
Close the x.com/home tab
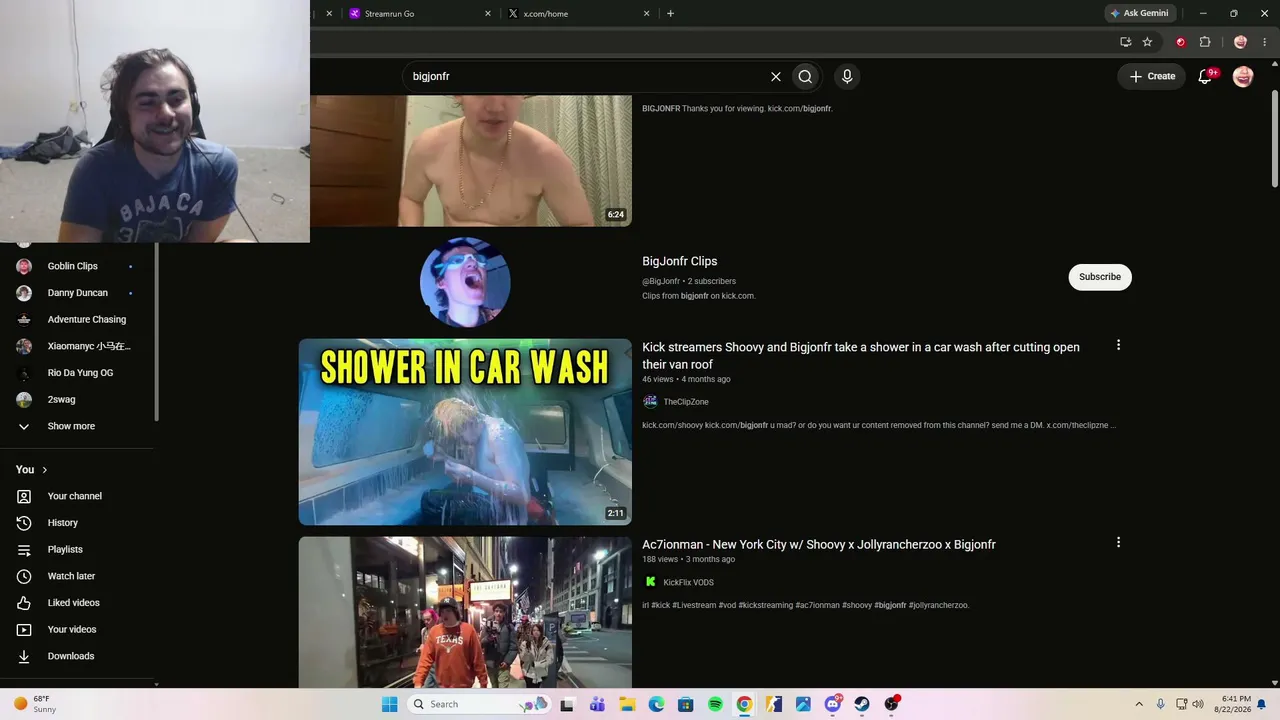[x=646, y=14]
